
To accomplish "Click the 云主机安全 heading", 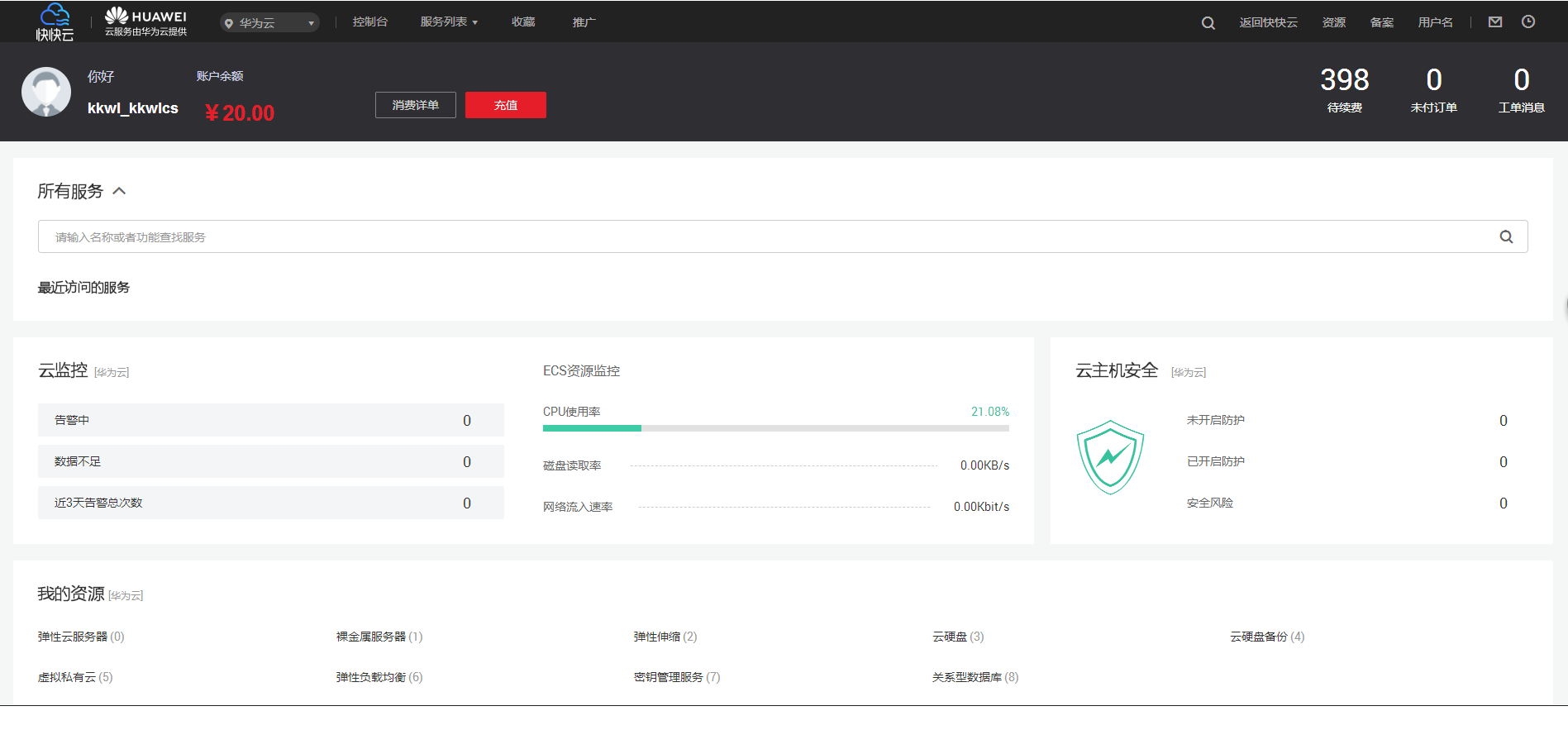I will click(1117, 370).
